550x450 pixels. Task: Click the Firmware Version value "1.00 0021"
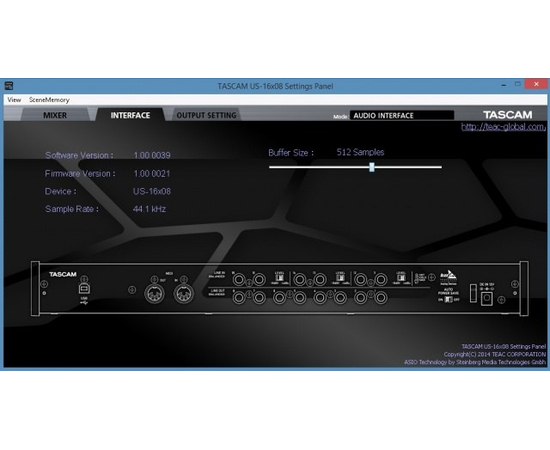click(152, 174)
